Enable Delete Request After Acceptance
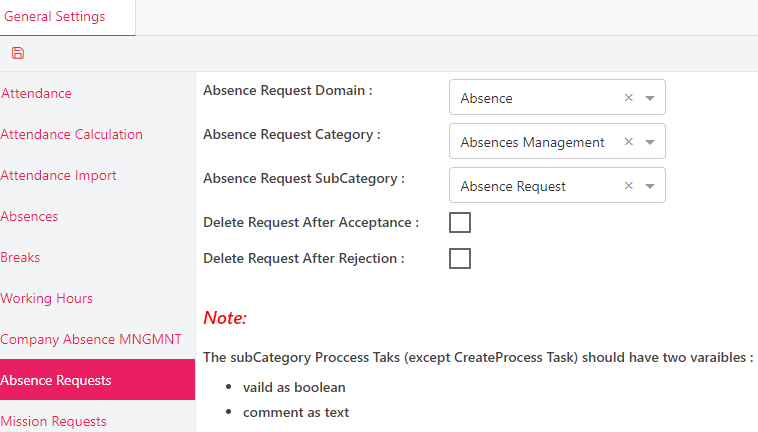This screenshot has width=758, height=432. click(x=460, y=222)
